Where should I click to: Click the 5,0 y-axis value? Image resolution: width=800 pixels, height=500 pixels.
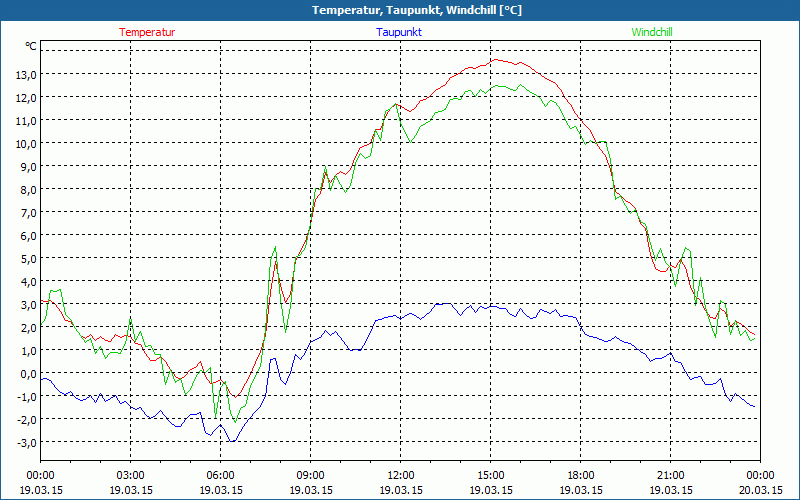(29, 259)
